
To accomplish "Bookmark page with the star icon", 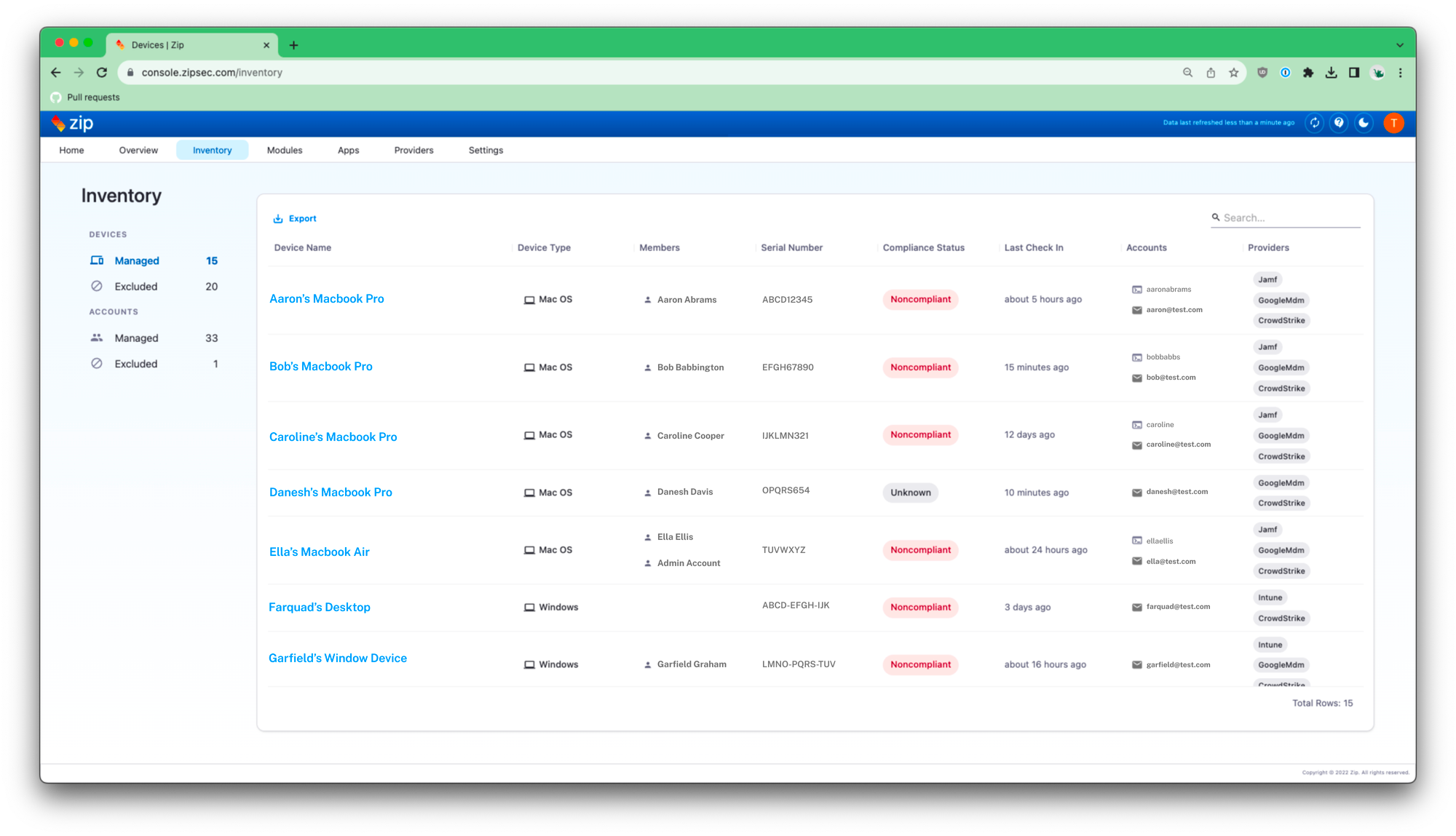I will [x=1233, y=73].
